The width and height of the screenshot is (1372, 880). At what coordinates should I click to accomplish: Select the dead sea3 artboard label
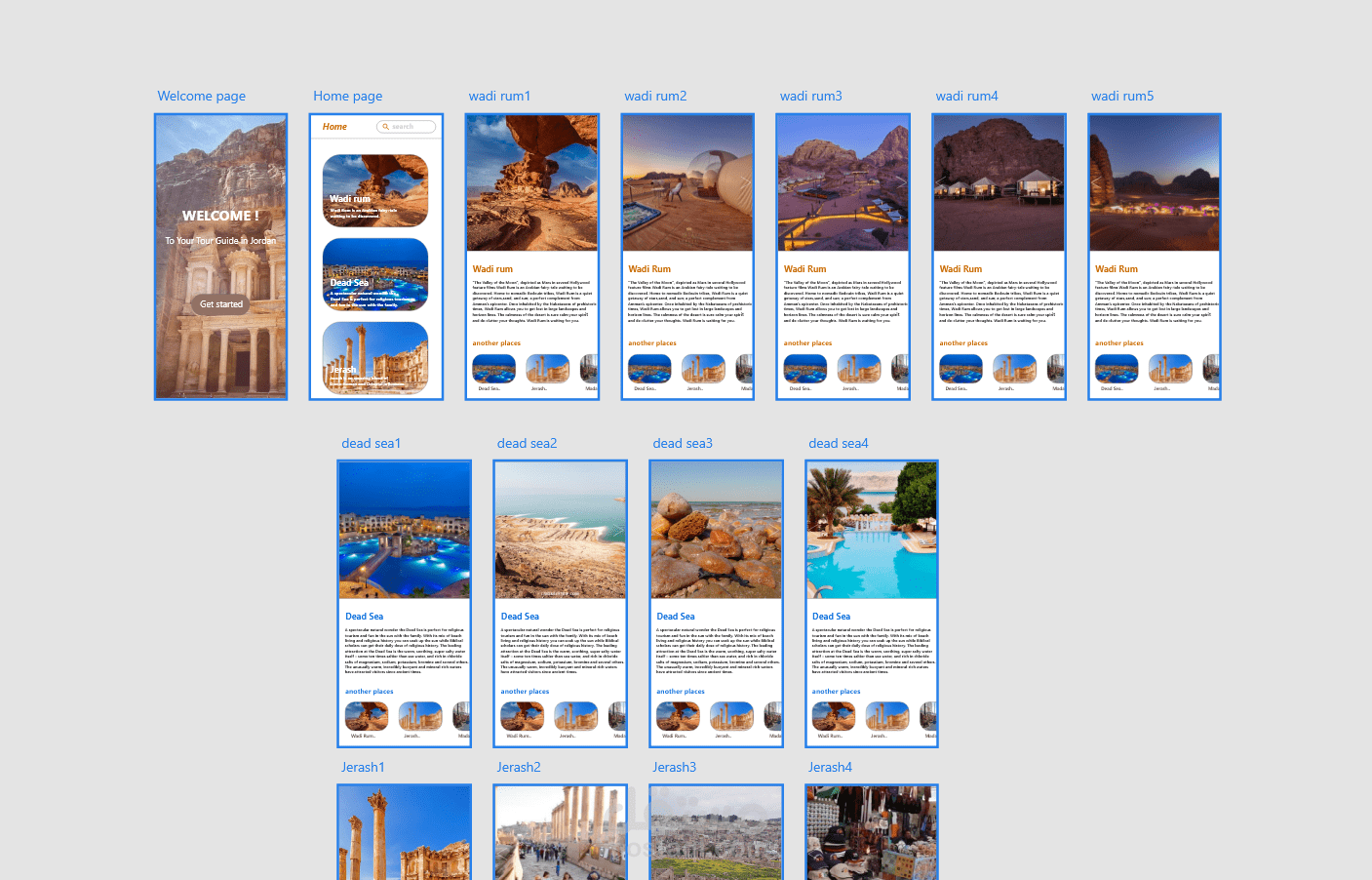[683, 443]
